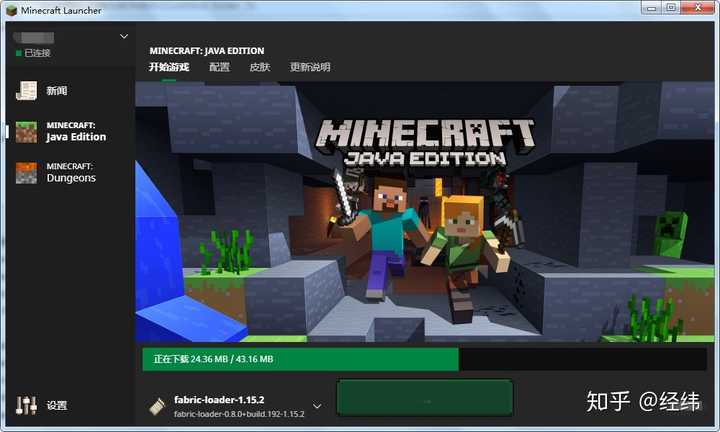Minimize the Minecraft Launcher window

click(x=651, y=8)
